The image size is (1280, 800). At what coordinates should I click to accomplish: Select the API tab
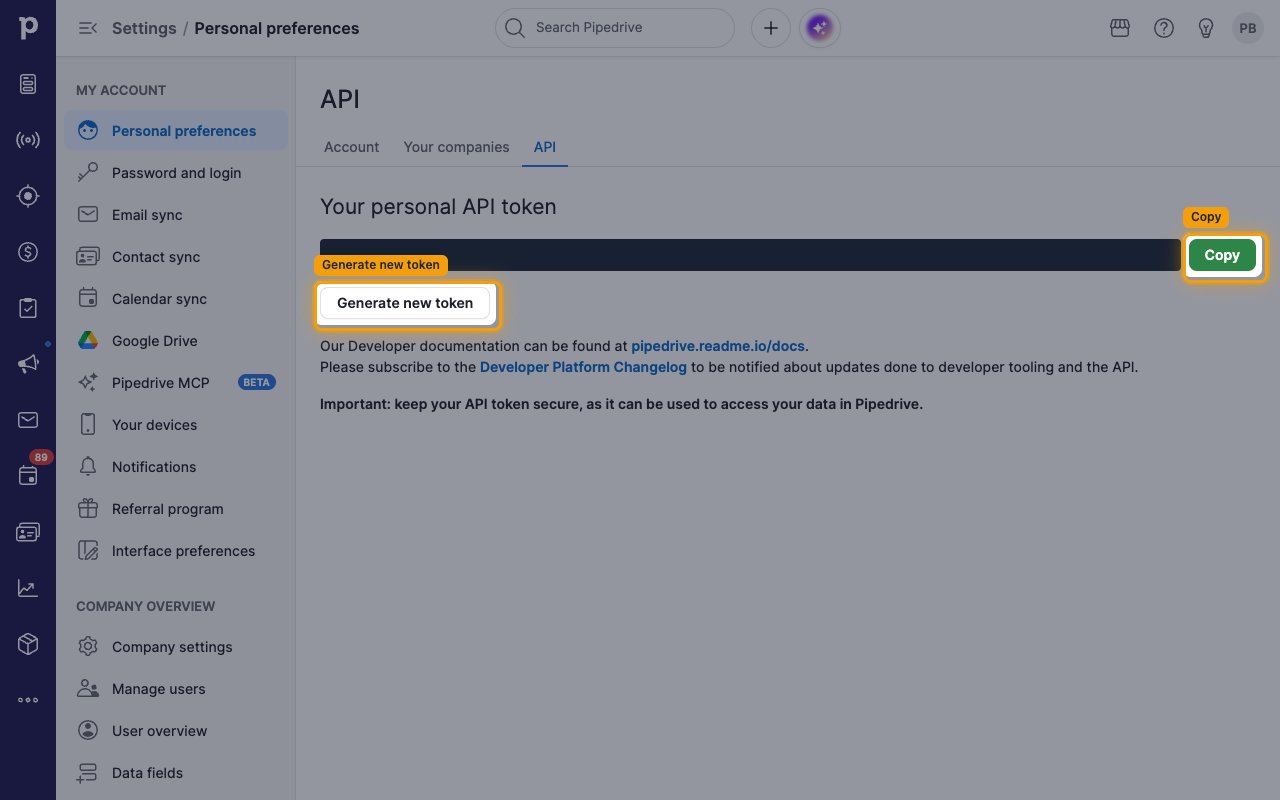[545, 147]
